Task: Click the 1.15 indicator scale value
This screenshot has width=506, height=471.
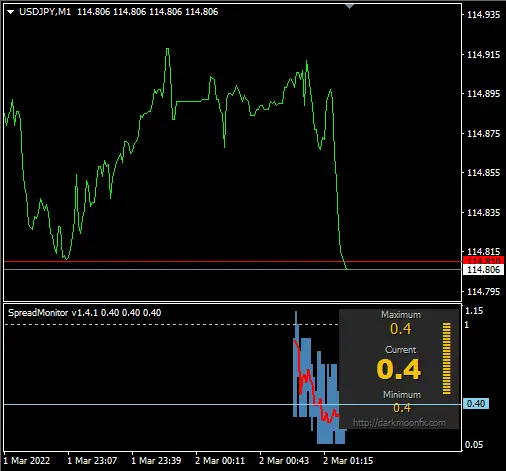Action: [474, 311]
